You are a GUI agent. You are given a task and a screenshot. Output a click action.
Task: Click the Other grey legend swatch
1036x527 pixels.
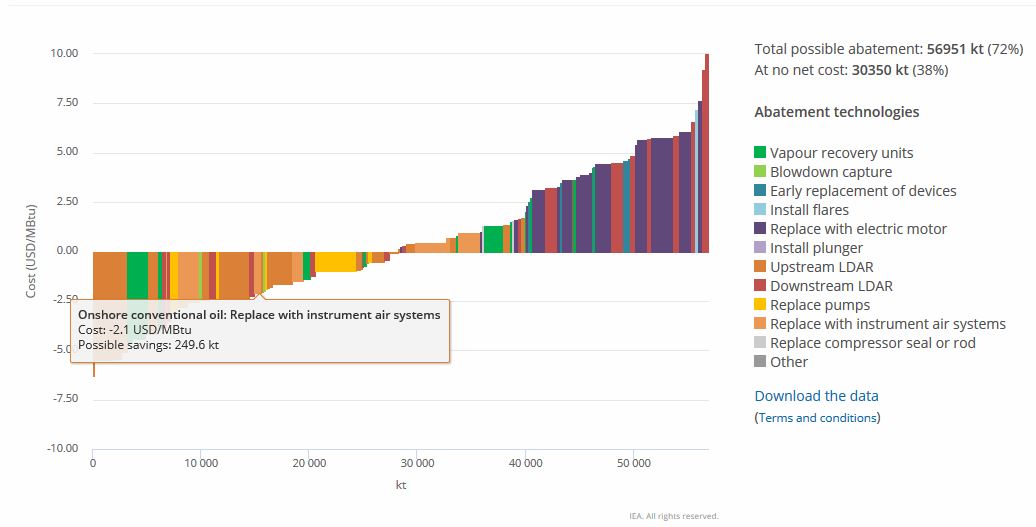pos(760,362)
